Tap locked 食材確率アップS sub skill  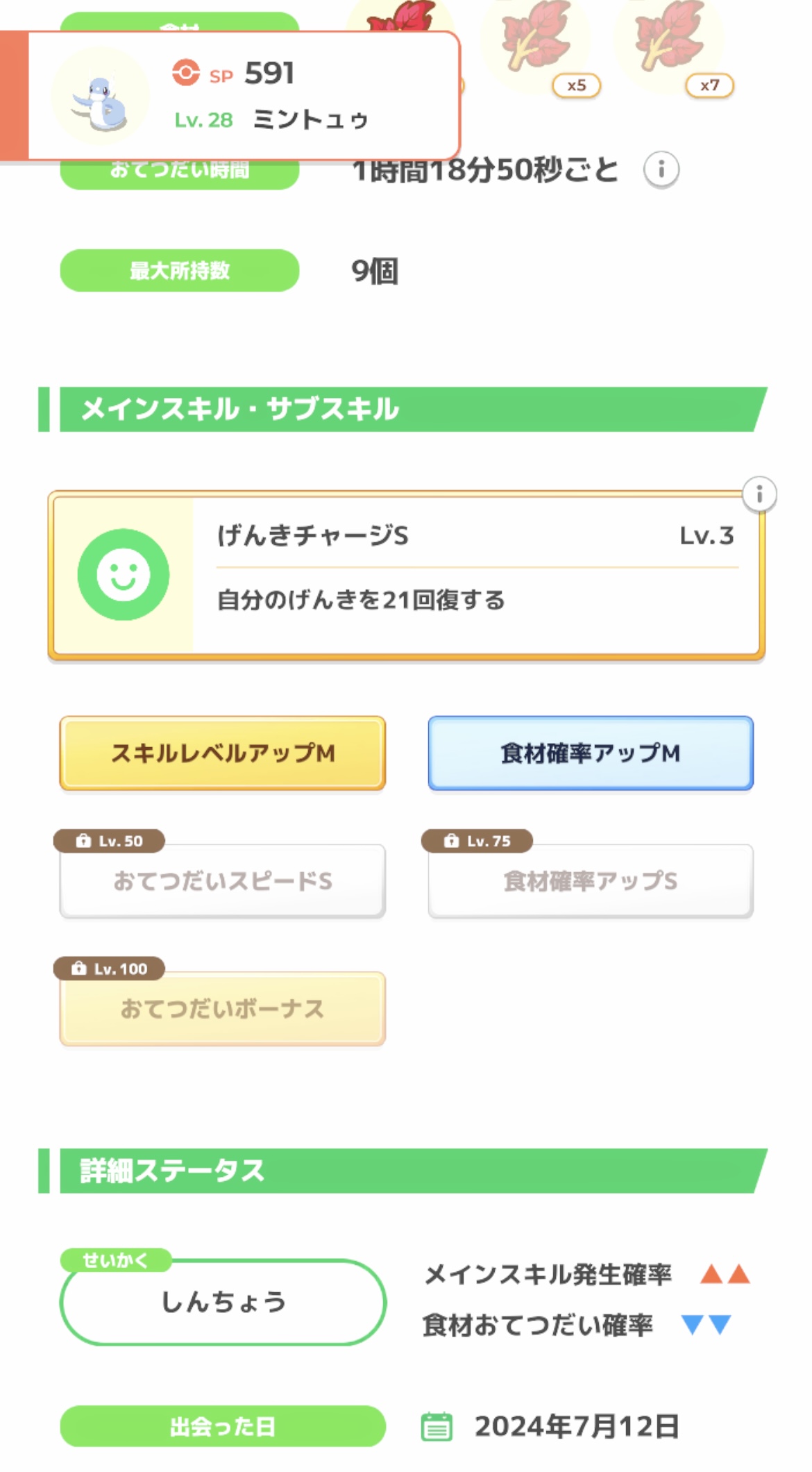tap(591, 881)
